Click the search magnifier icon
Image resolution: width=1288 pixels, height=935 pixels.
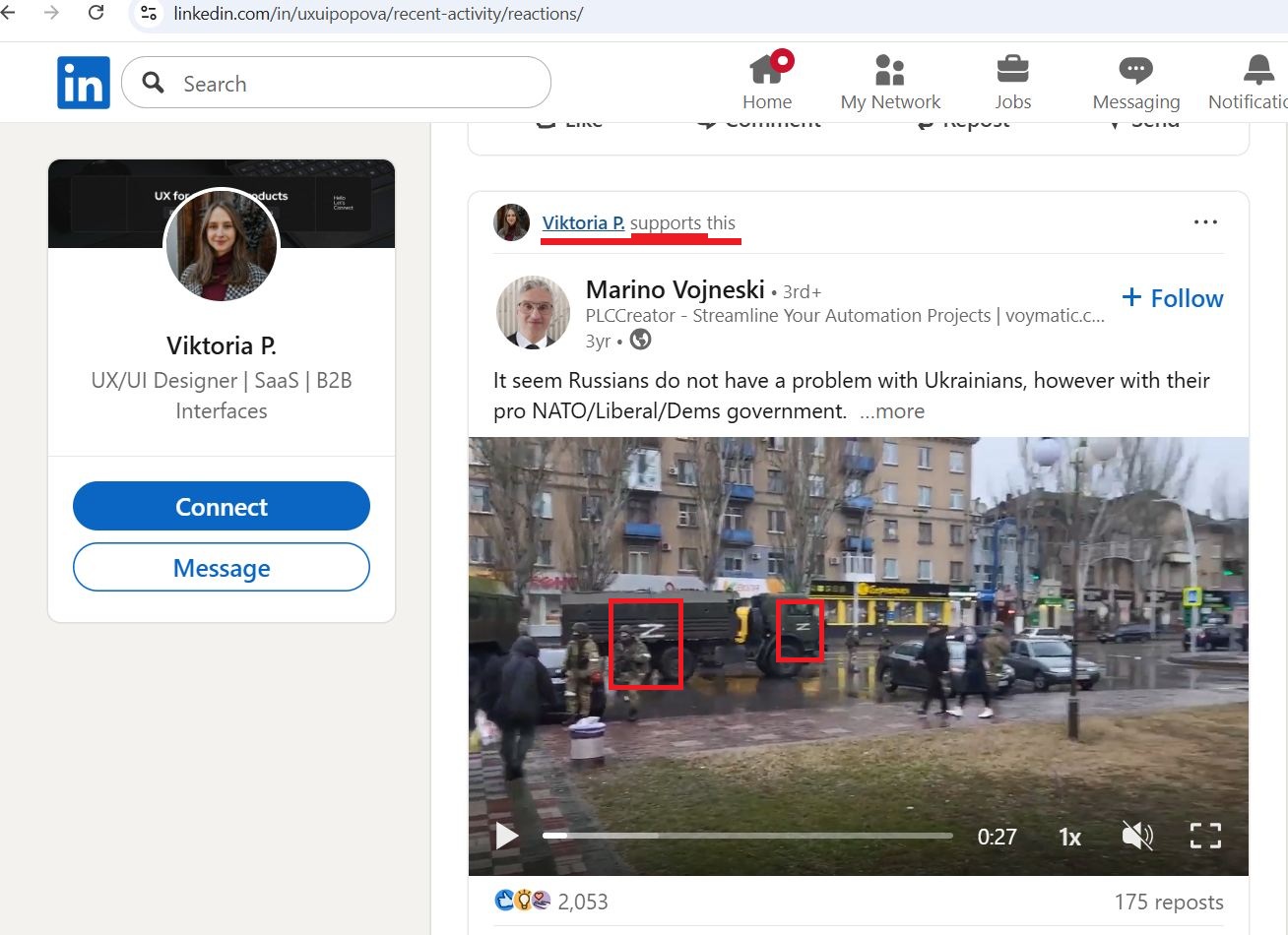151,83
